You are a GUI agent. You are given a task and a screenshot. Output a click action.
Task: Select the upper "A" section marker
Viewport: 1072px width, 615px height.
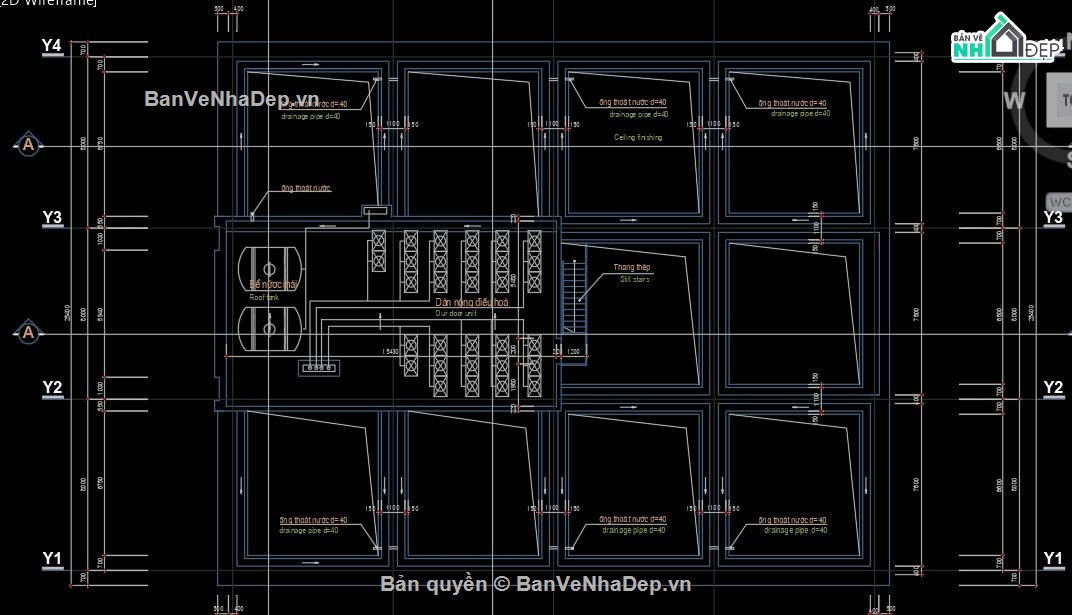pyautogui.click(x=28, y=144)
